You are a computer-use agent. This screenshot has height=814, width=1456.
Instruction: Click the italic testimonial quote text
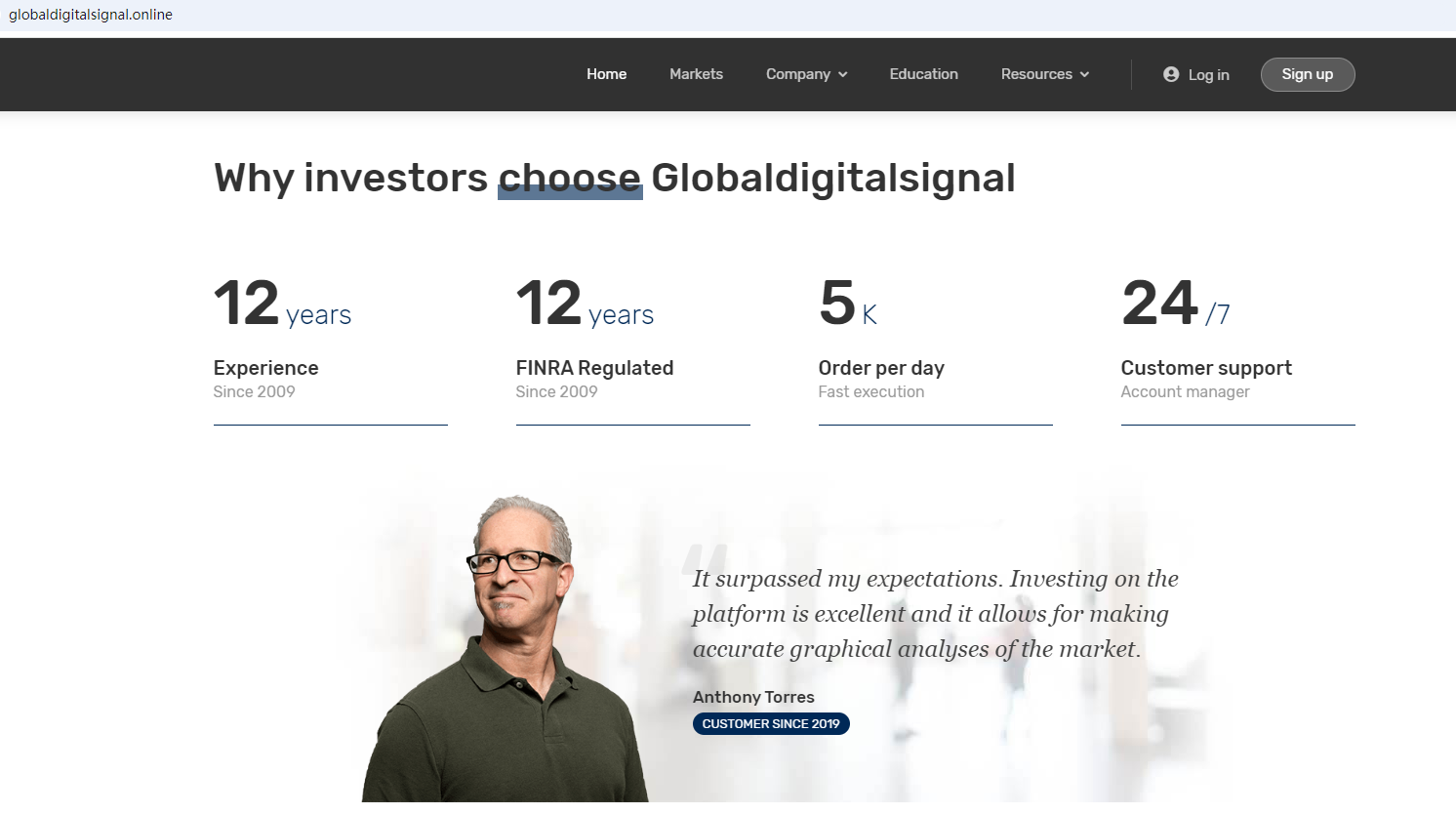pos(935,614)
